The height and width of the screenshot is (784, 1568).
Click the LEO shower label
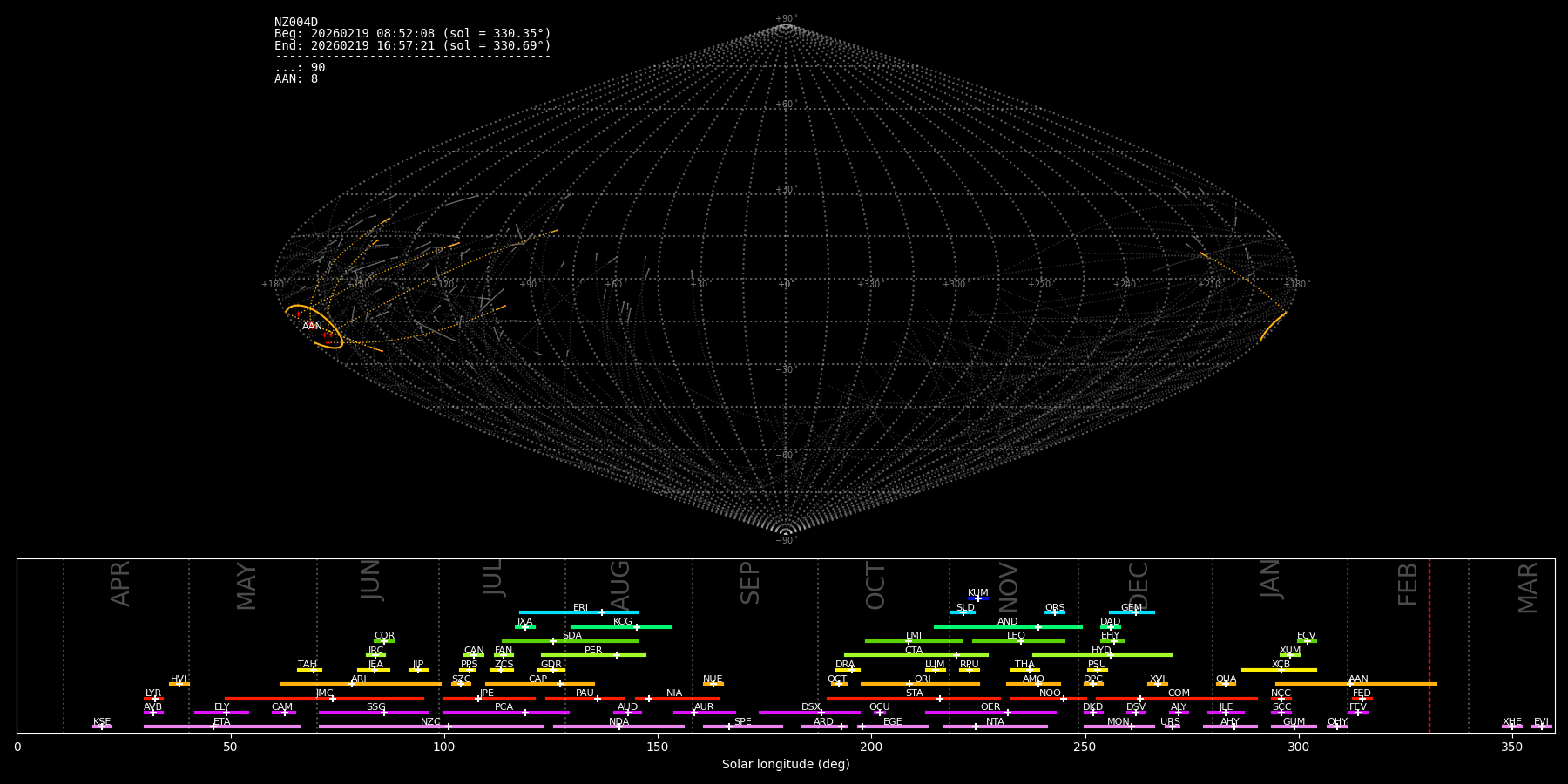[x=1017, y=636]
